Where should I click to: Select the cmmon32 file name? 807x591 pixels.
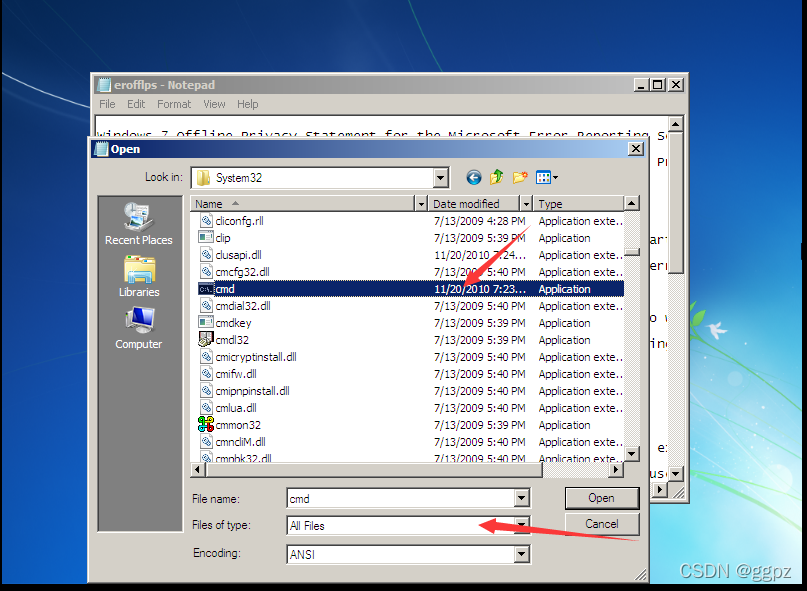[x=238, y=425]
